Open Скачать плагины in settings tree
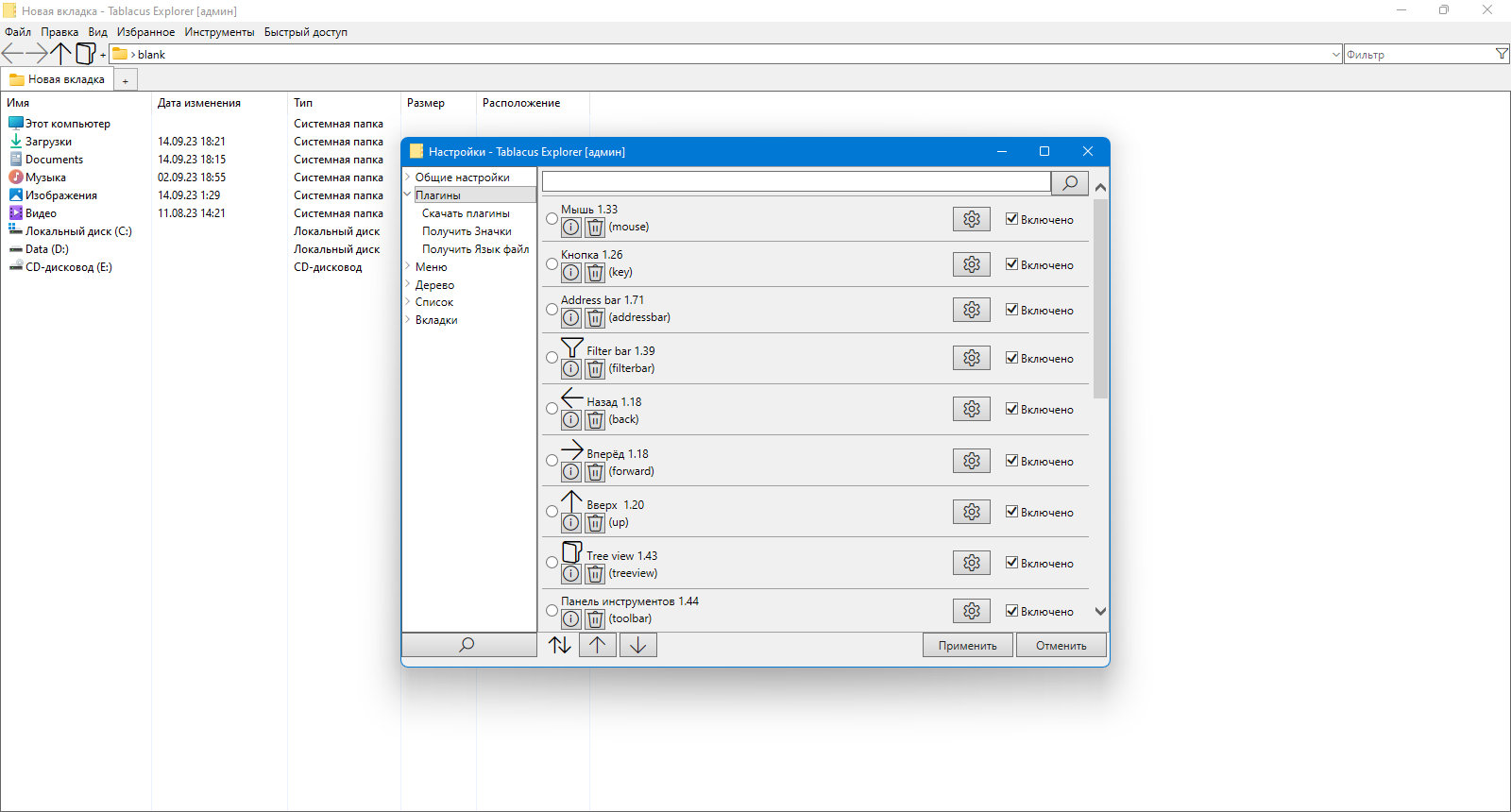 point(466,213)
